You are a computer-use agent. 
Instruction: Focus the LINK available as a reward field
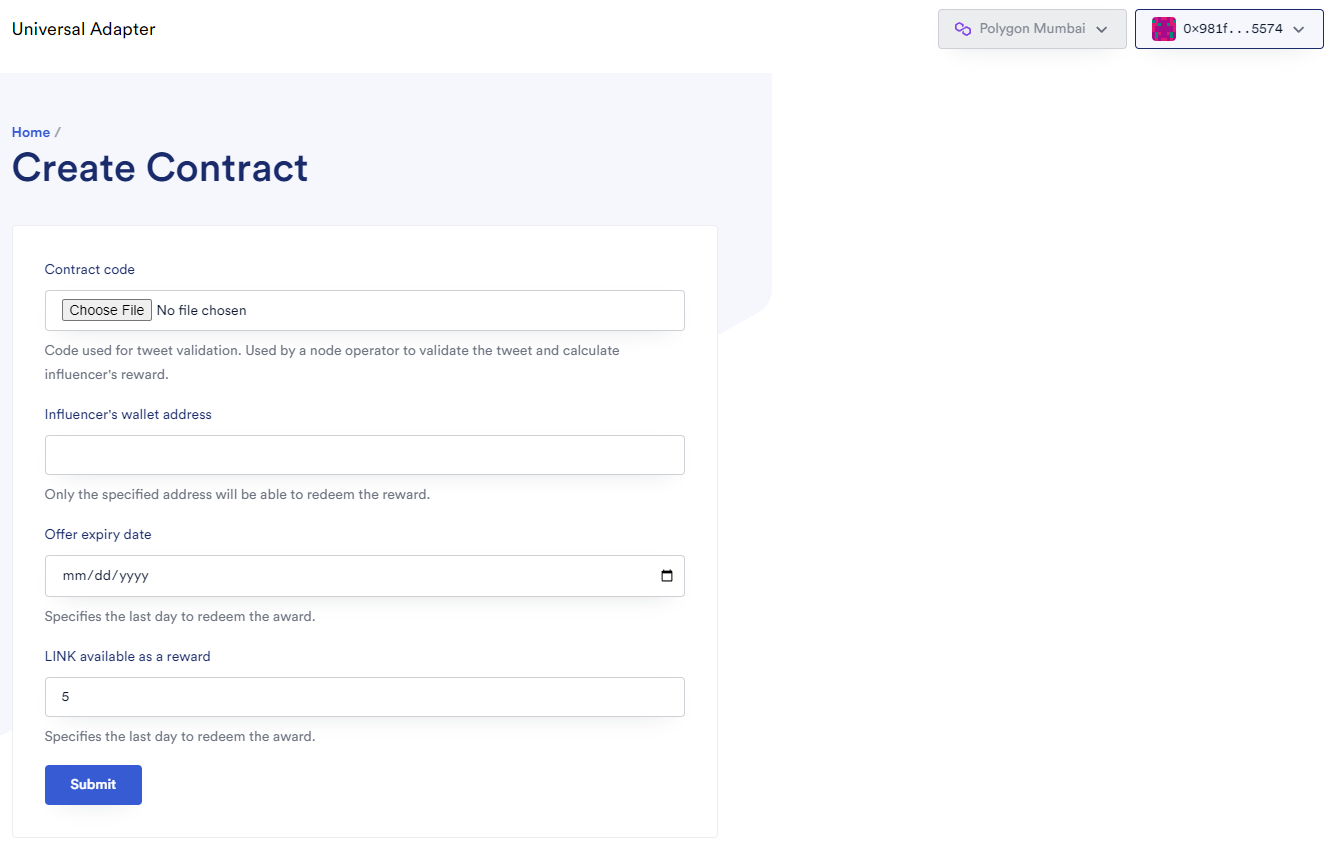[364, 697]
